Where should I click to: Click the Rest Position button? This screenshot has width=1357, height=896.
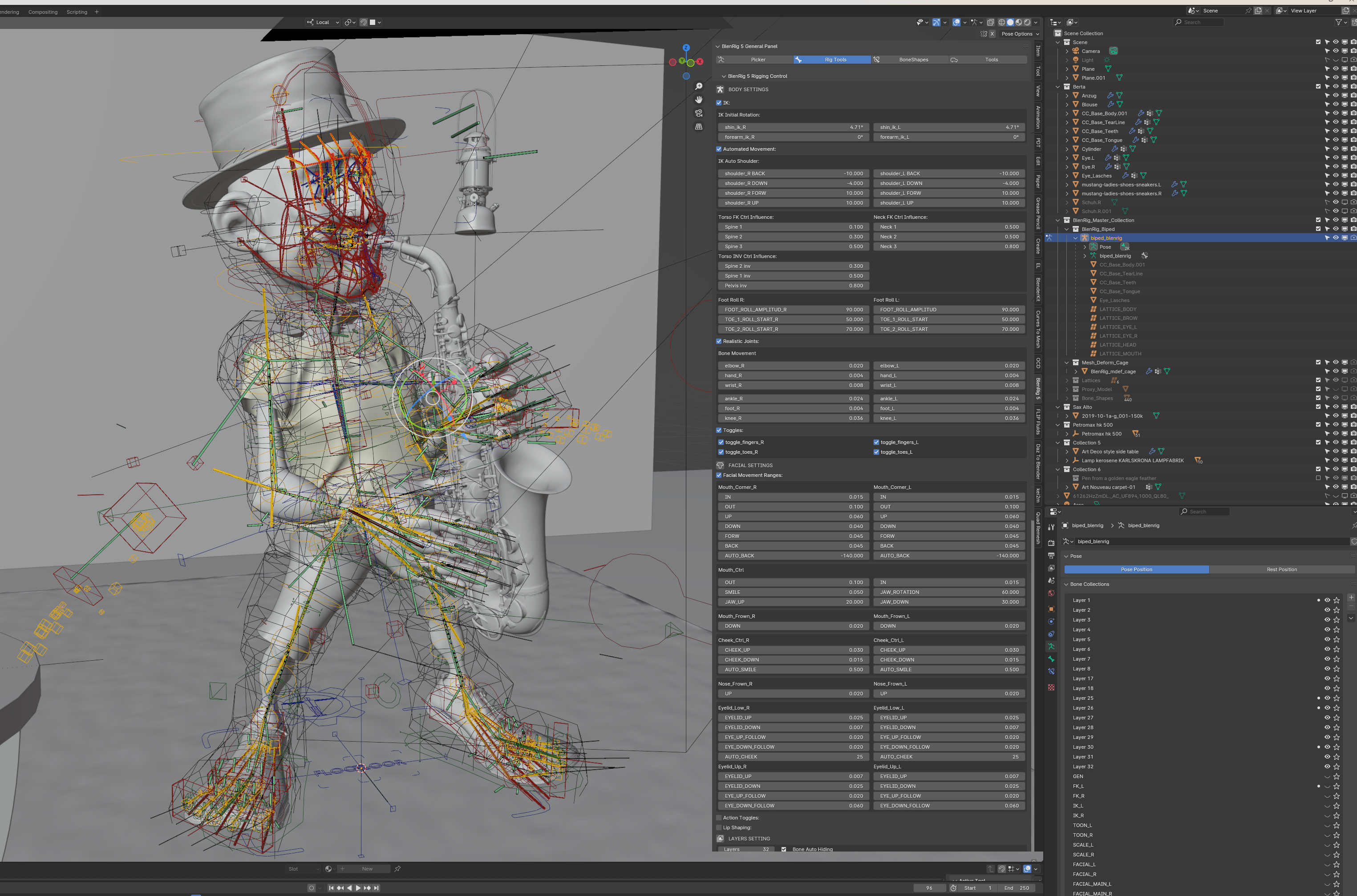click(1281, 569)
